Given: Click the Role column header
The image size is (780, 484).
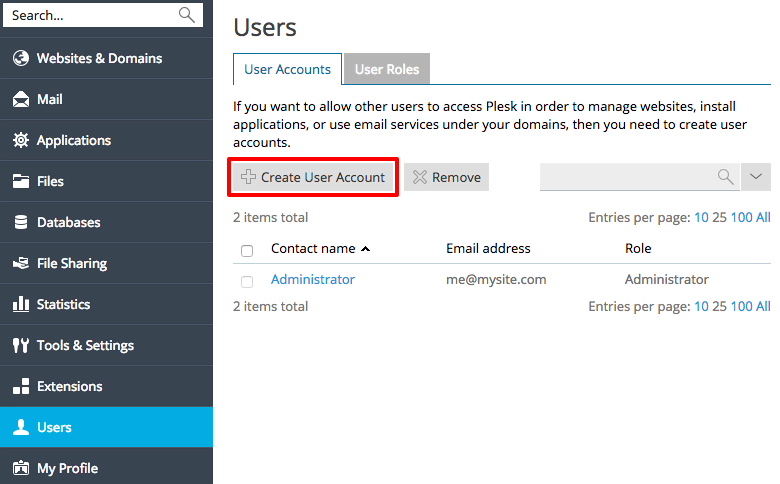Looking at the screenshot, I should [x=638, y=249].
